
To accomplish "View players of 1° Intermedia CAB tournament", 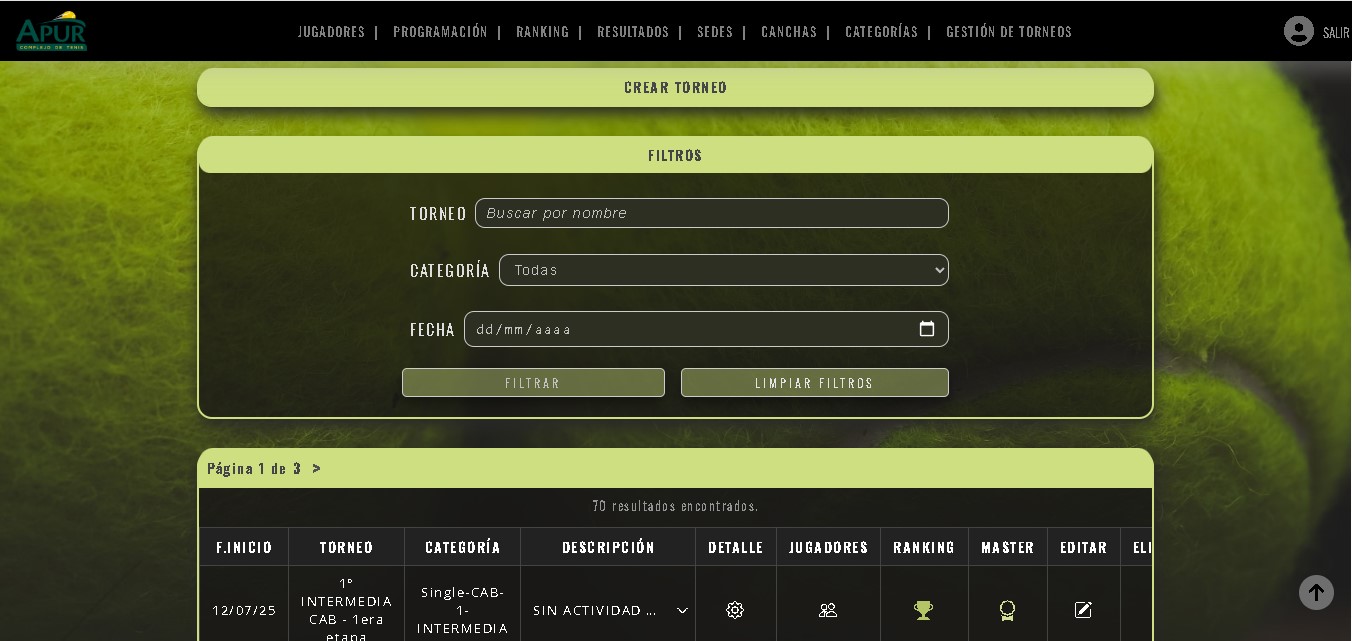I will [828, 610].
